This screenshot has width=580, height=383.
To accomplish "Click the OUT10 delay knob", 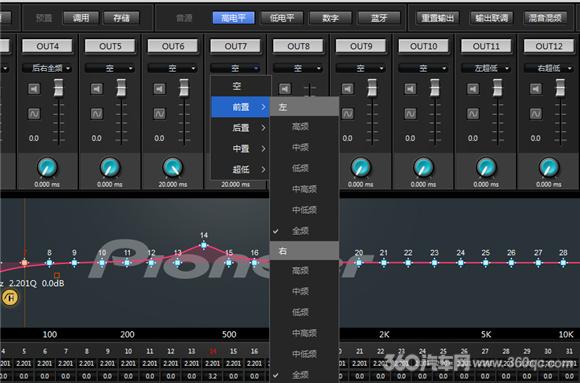I will pyautogui.click(x=424, y=167).
